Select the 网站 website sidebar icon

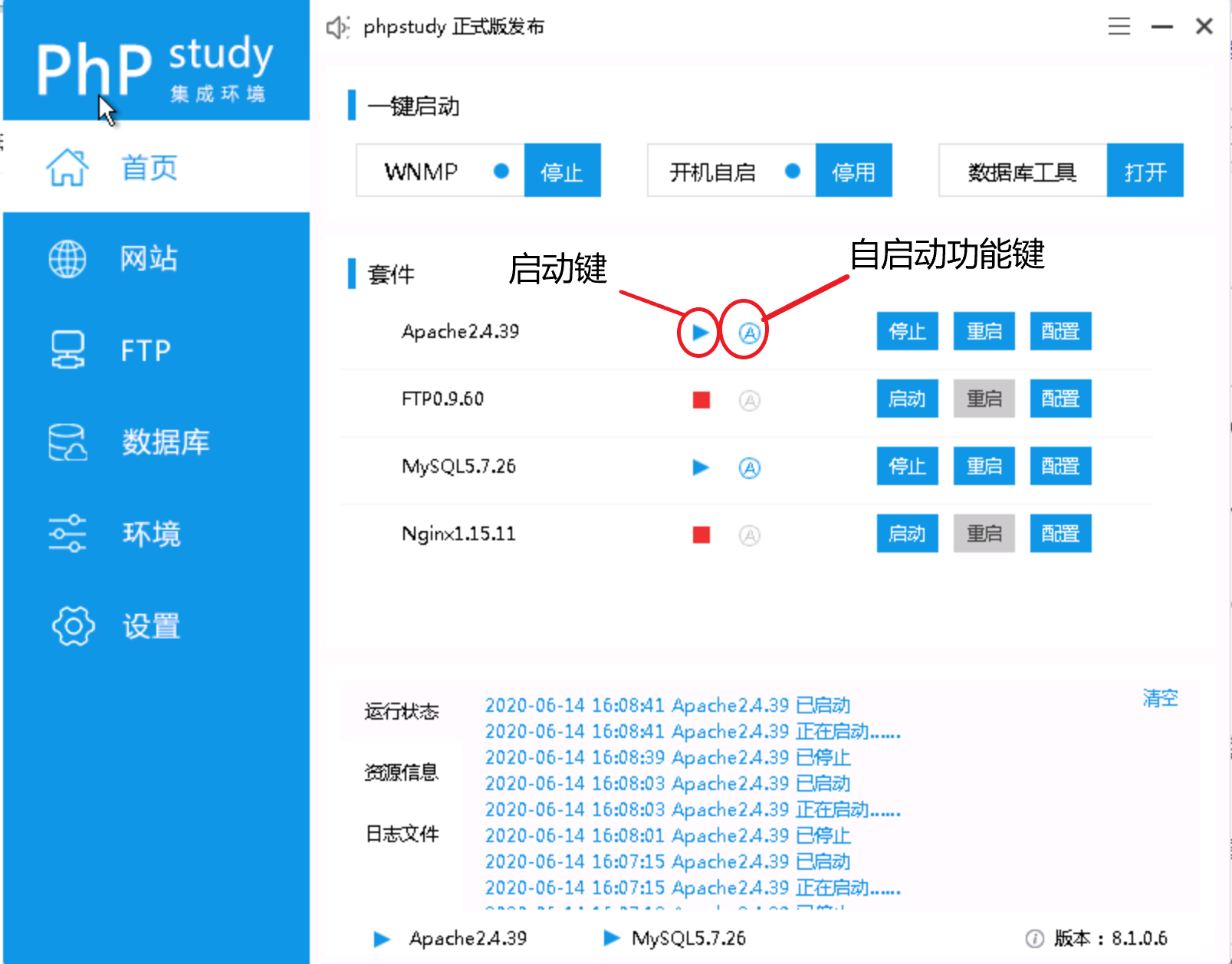[67, 259]
